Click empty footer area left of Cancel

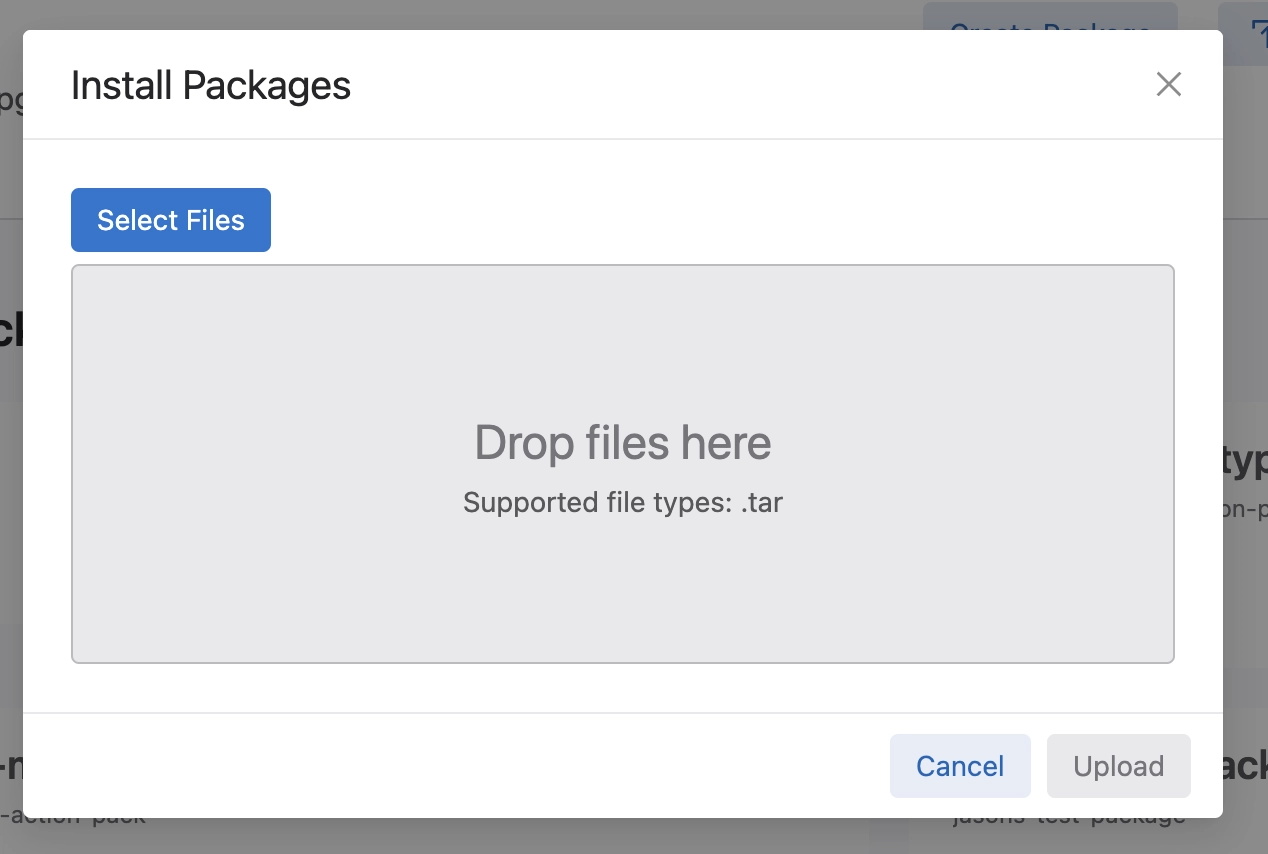[450, 766]
